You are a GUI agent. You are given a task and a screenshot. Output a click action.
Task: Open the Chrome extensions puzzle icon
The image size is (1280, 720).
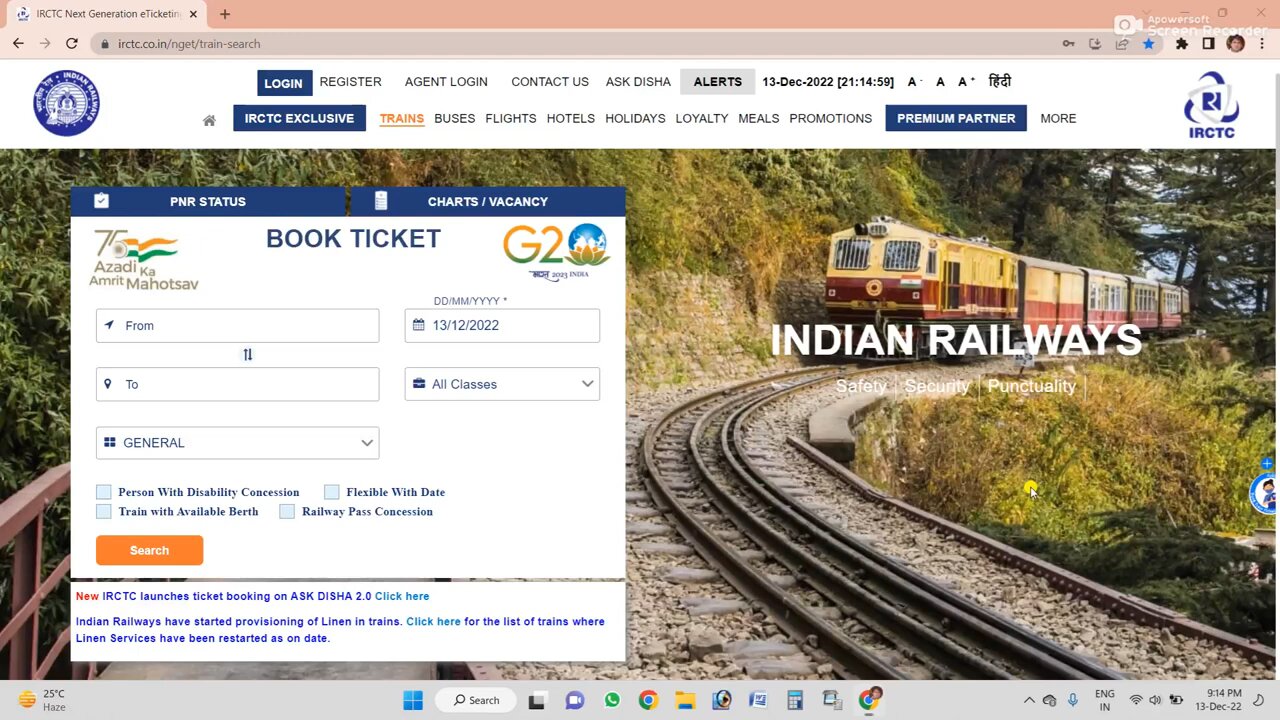point(1182,44)
